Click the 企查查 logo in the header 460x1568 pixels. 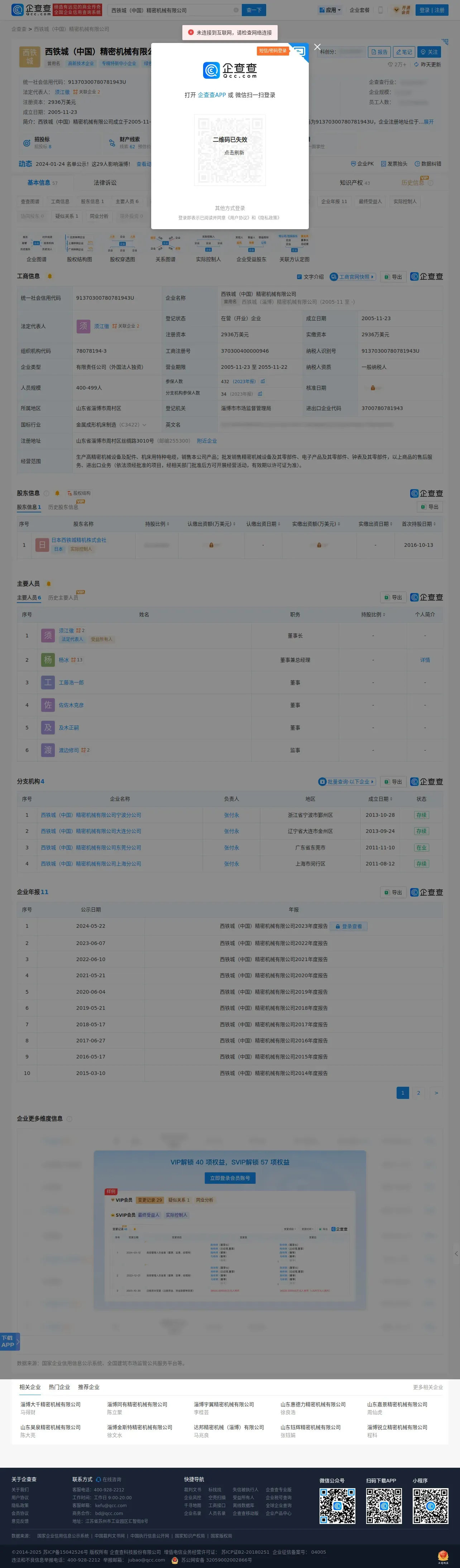point(31,10)
